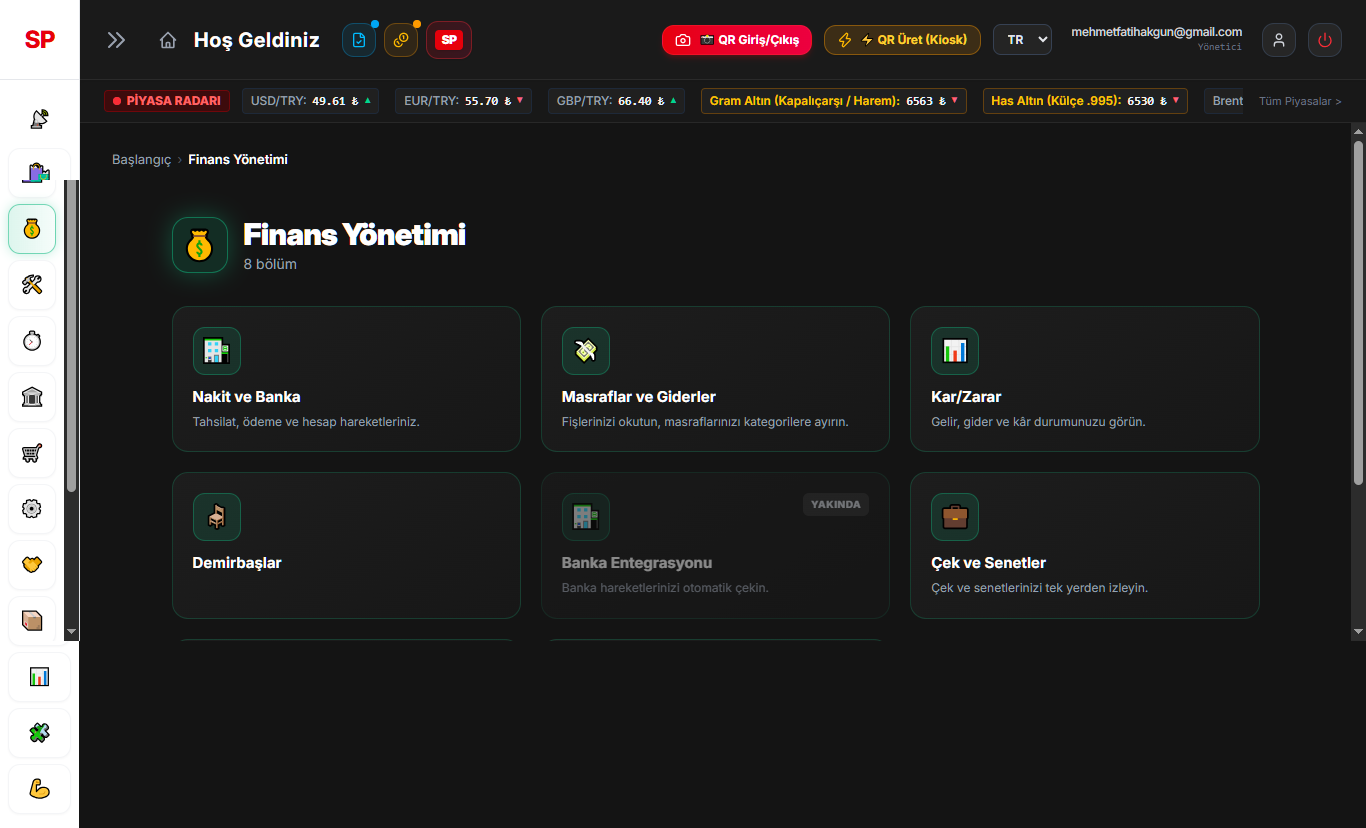
Task: Click the main page scrollbar down arrow
Action: point(1358,632)
